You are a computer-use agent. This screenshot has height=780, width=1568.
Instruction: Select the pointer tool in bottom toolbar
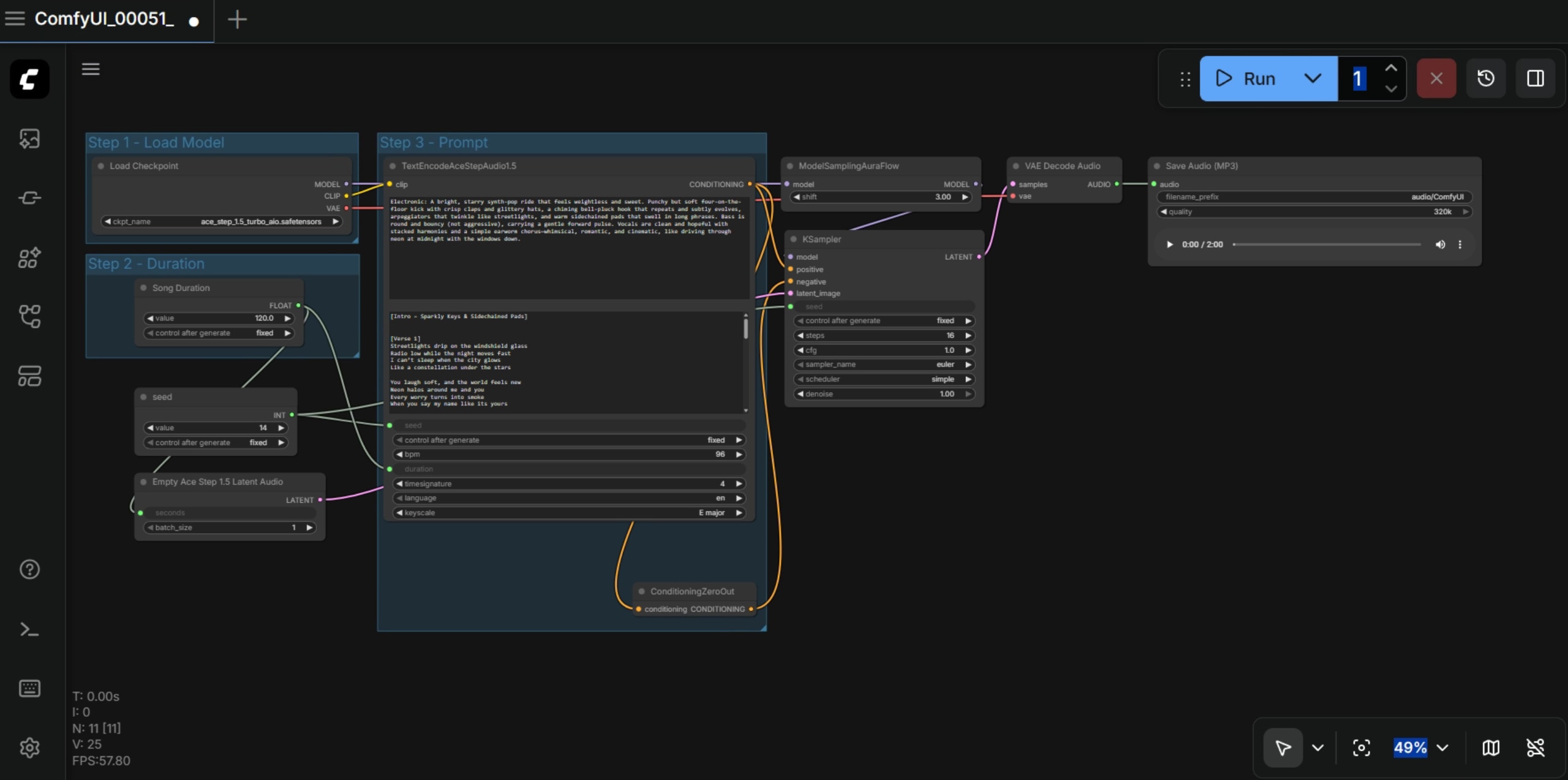pos(1282,748)
